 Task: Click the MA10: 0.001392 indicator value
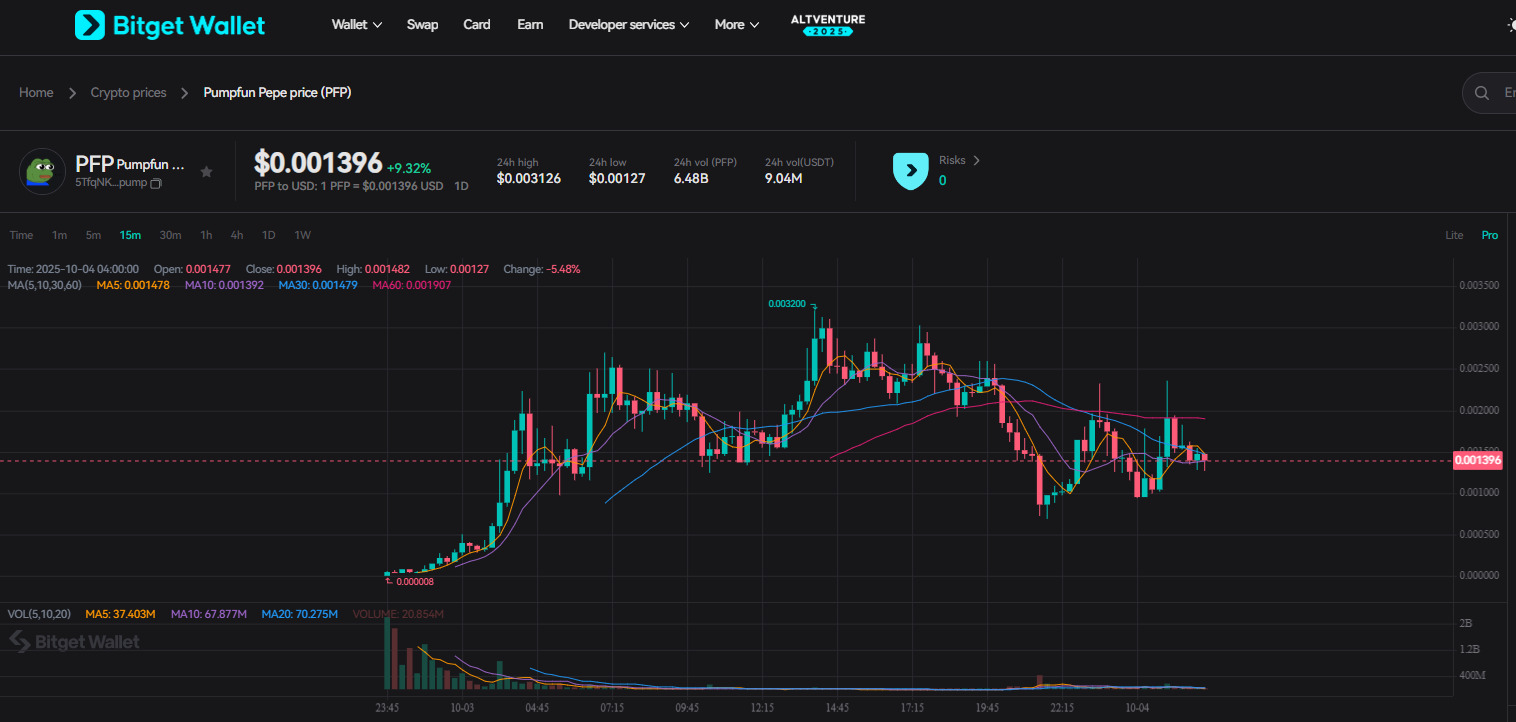pos(224,285)
